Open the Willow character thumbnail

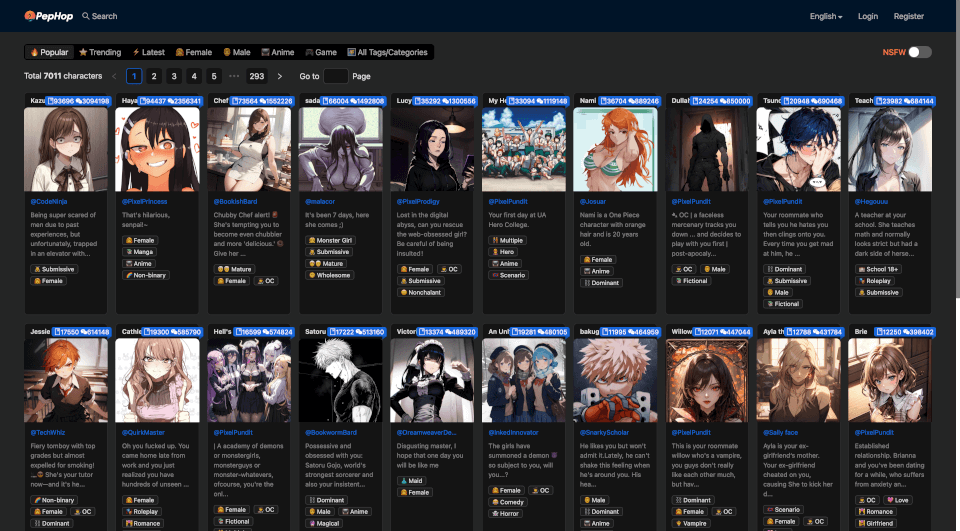tap(707, 380)
